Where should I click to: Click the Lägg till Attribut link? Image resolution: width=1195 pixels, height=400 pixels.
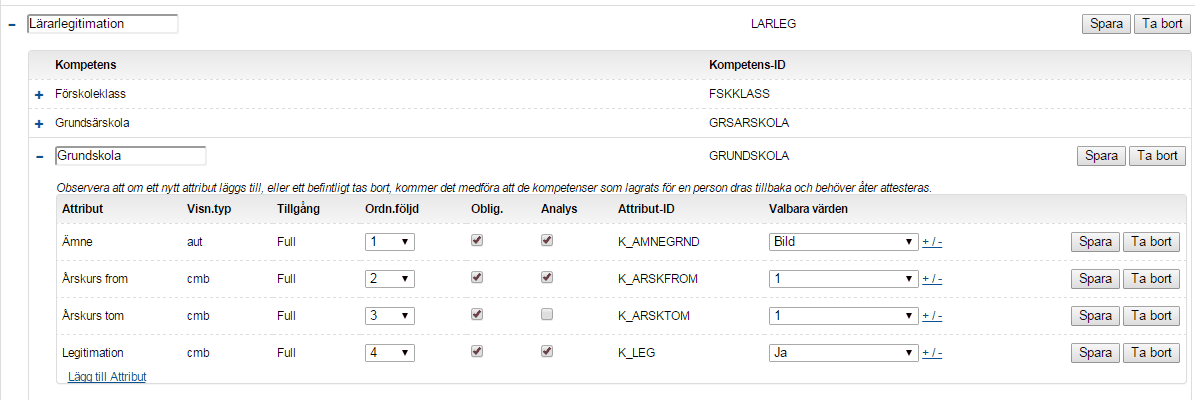tap(107, 377)
